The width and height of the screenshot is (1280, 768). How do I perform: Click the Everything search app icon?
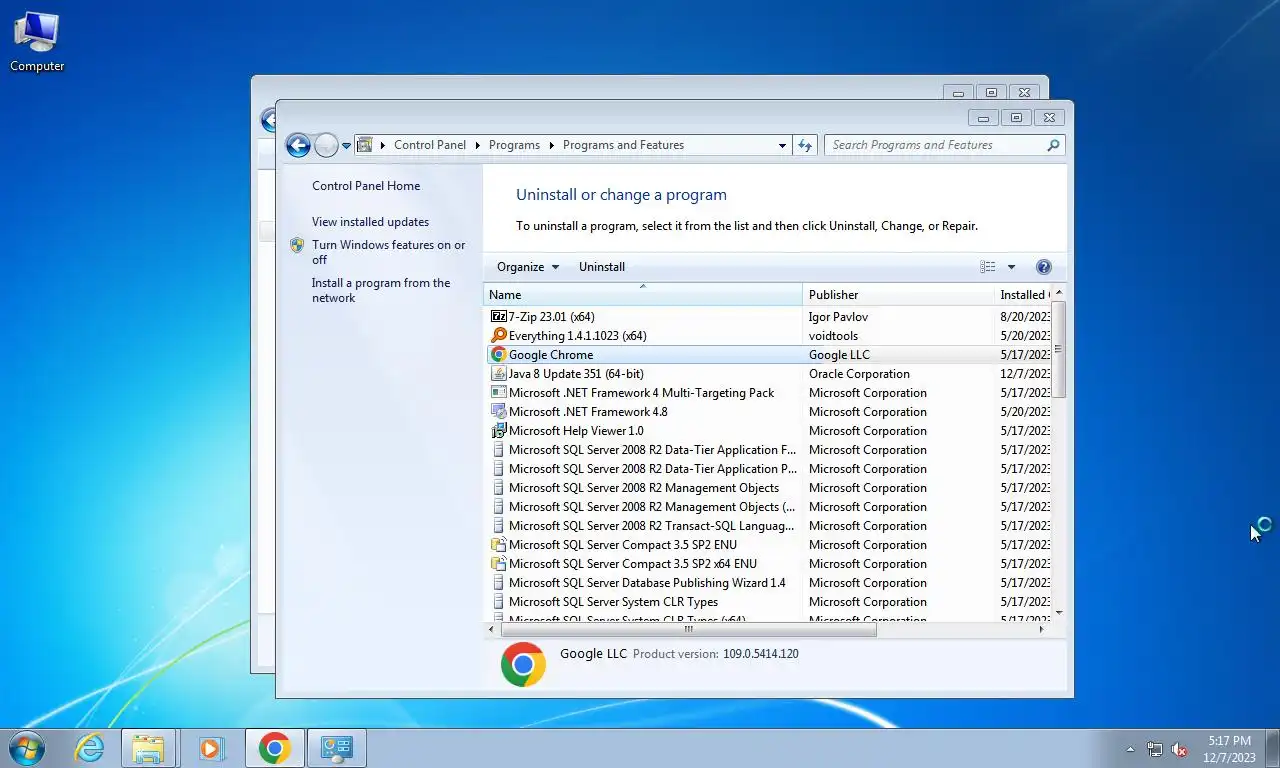pos(499,336)
